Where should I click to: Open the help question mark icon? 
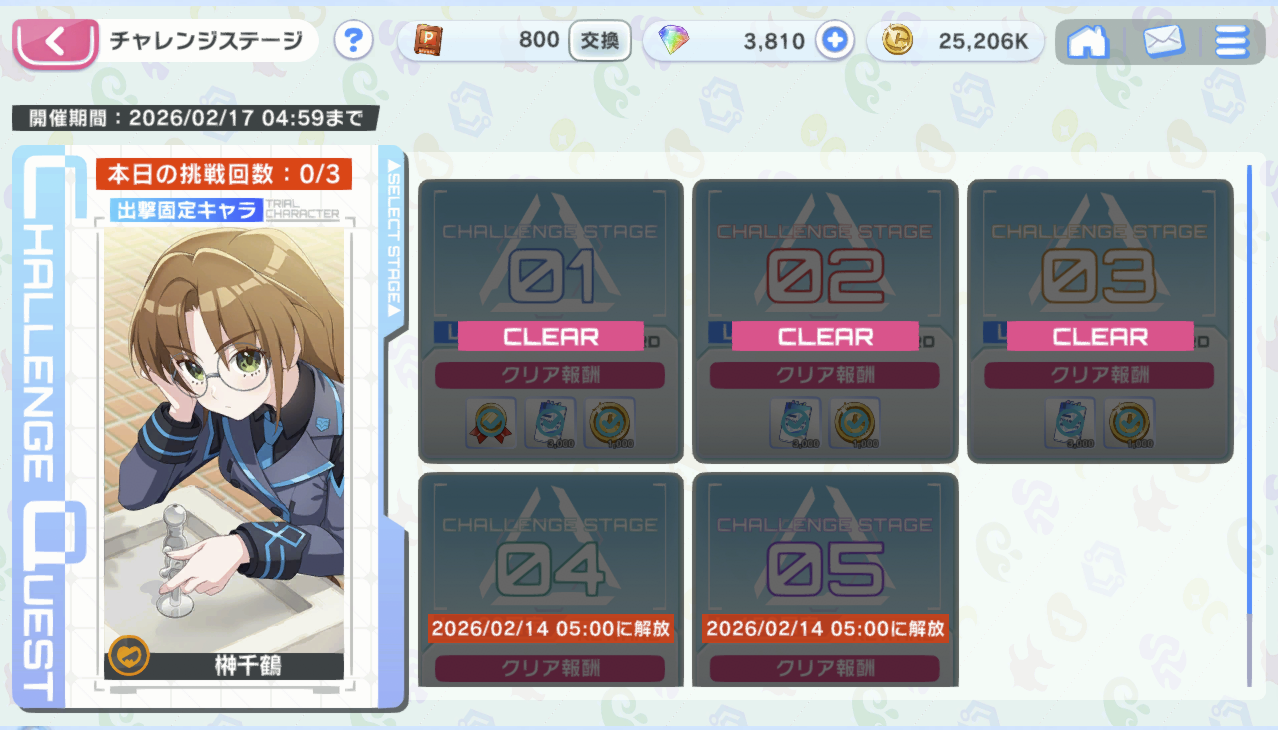(x=353, y=41)
